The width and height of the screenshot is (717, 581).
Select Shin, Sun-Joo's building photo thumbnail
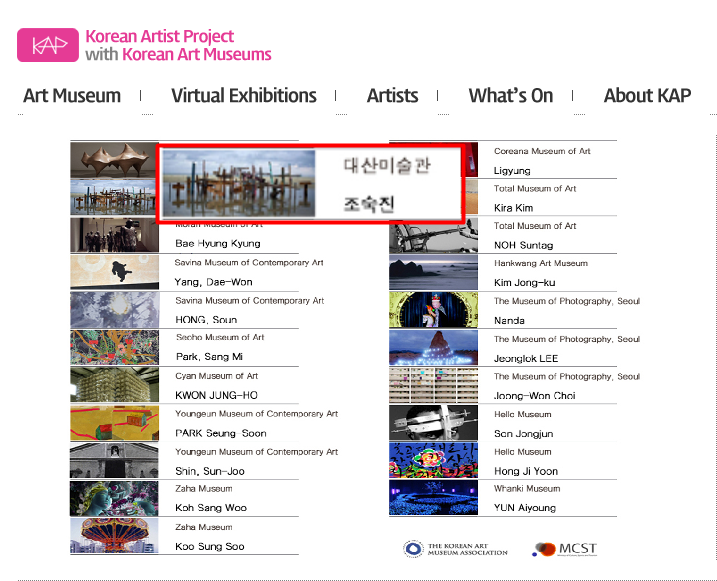click(114, 461)
